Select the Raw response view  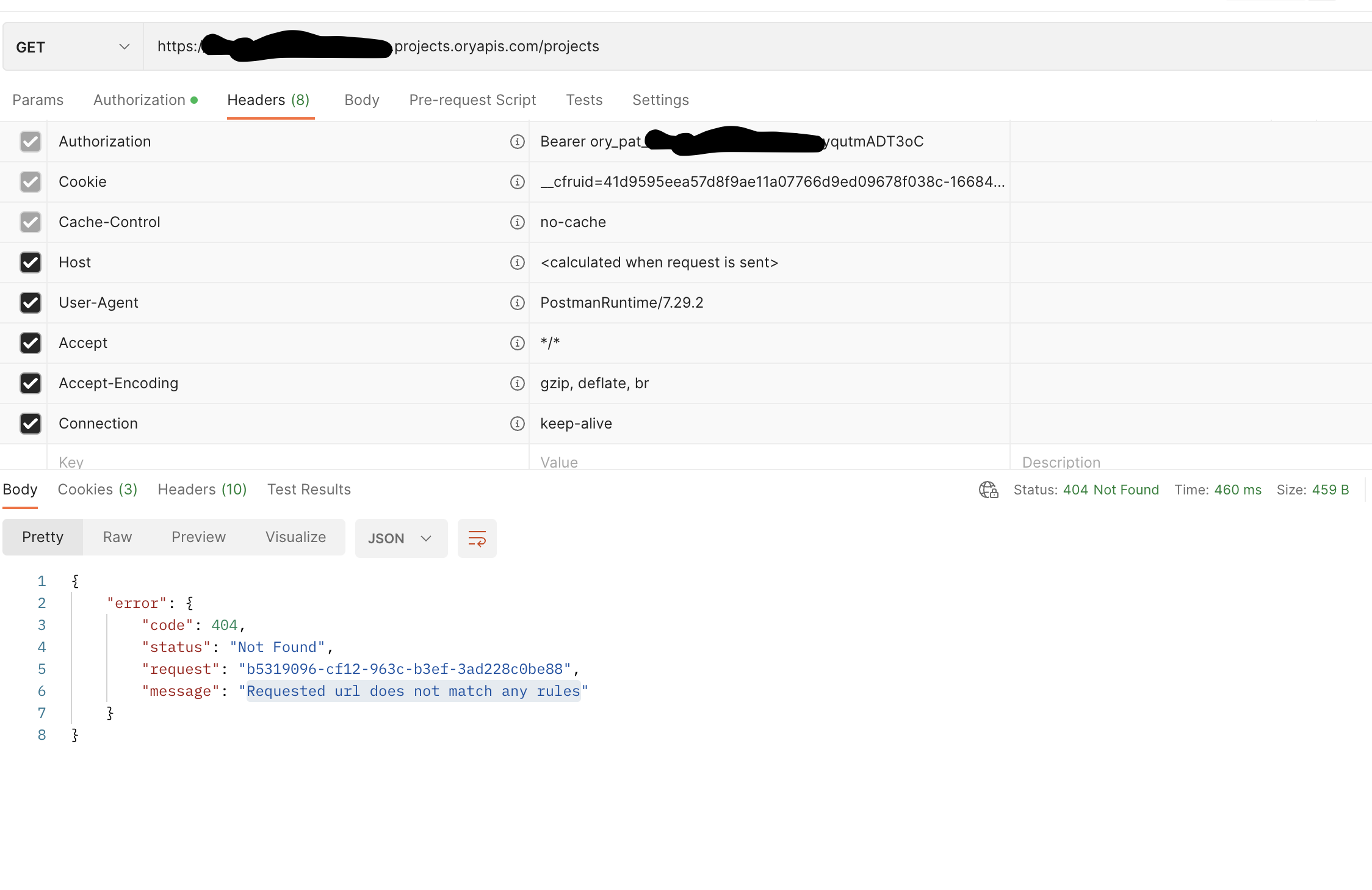(117, 537)
